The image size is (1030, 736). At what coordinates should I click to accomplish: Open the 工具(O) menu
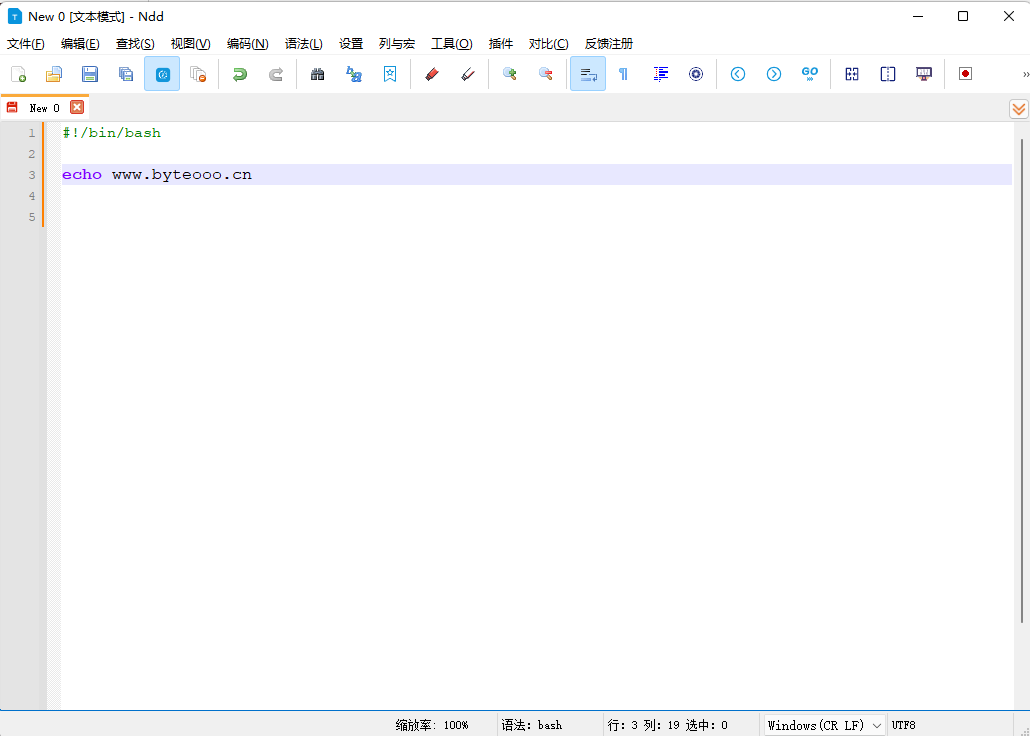(451, 44)
